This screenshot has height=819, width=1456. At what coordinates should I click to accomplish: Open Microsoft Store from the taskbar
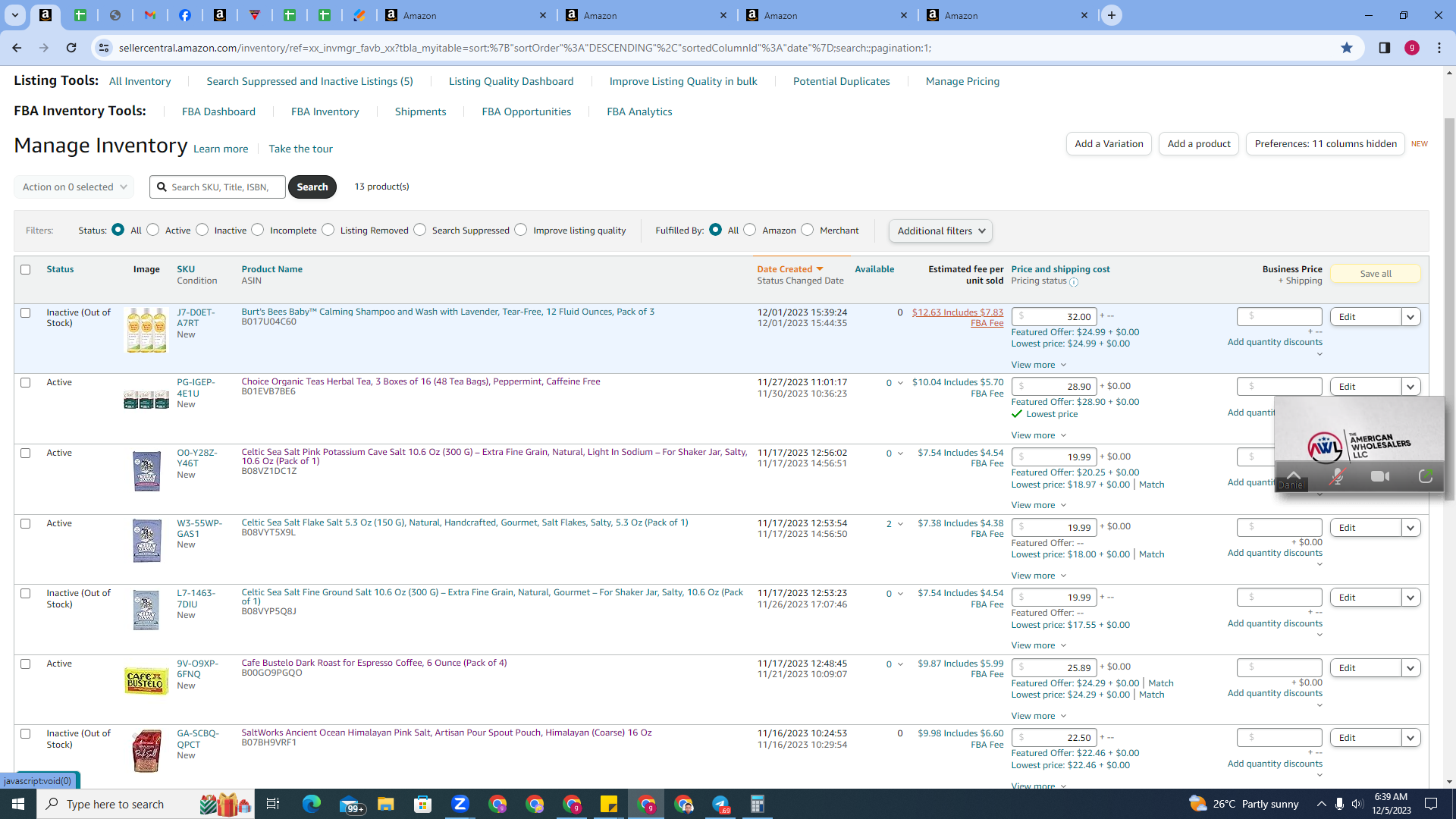(x=423, y=804)
